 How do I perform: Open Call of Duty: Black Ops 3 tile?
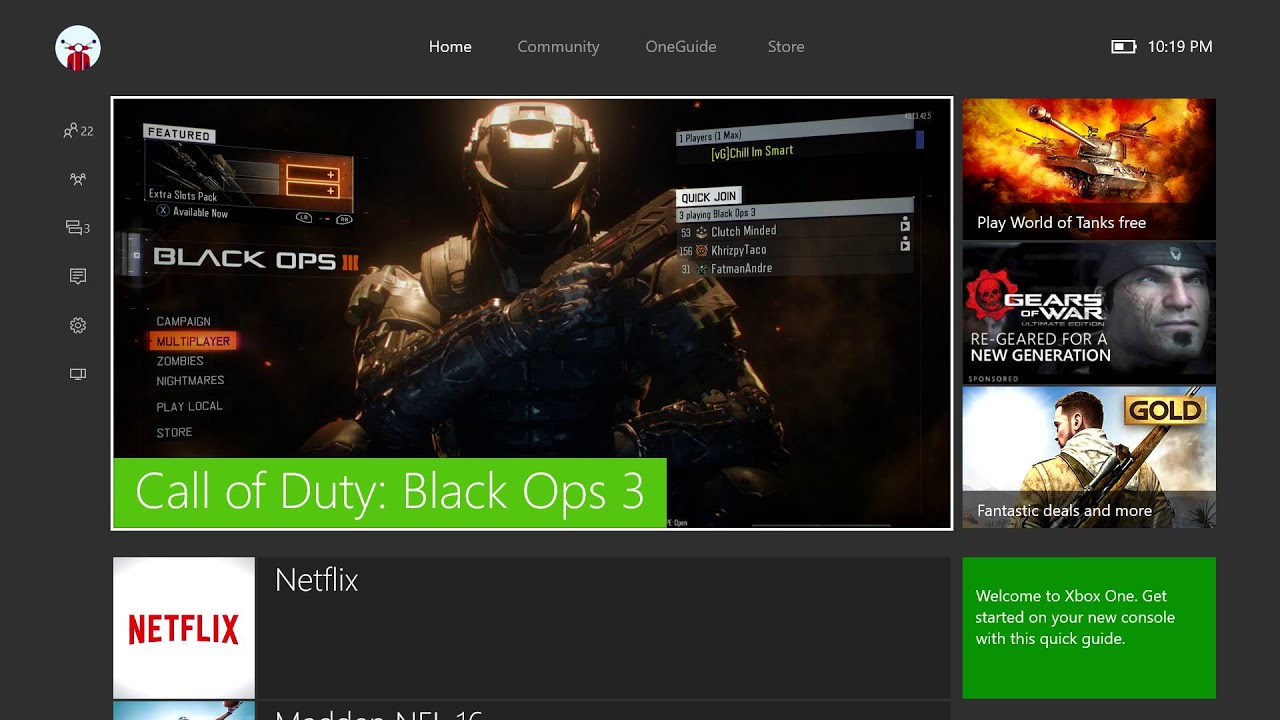click(x=532, y=313)
